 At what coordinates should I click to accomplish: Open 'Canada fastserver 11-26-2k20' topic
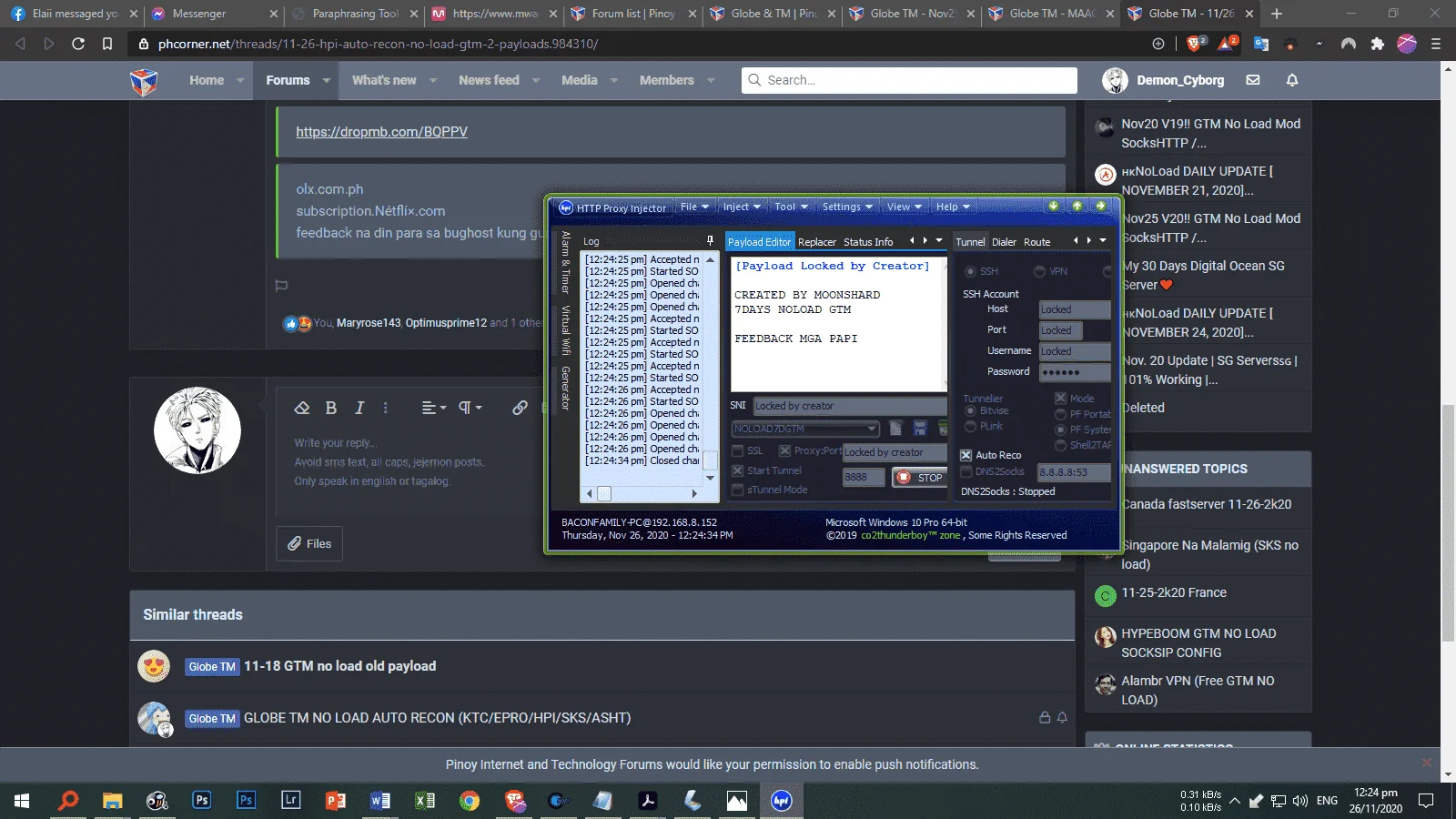[1206, 504]
